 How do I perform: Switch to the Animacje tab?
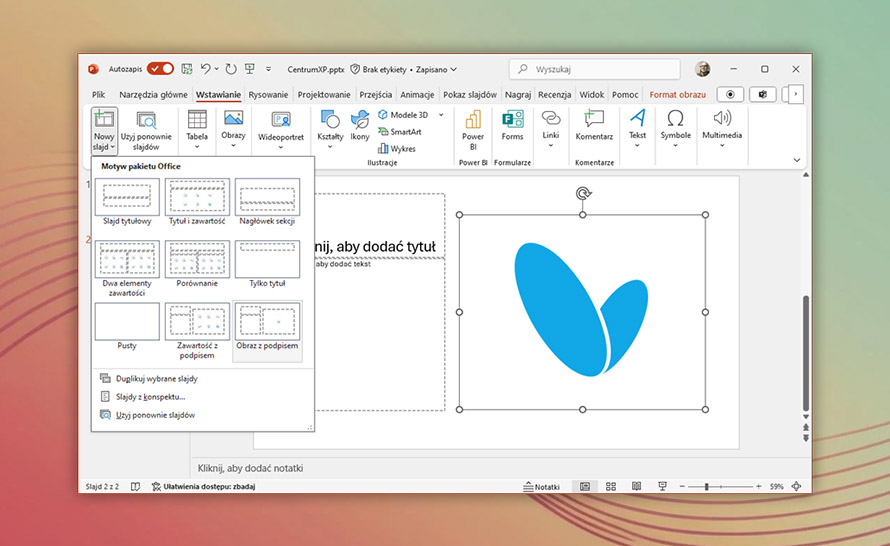pos(417,95)
